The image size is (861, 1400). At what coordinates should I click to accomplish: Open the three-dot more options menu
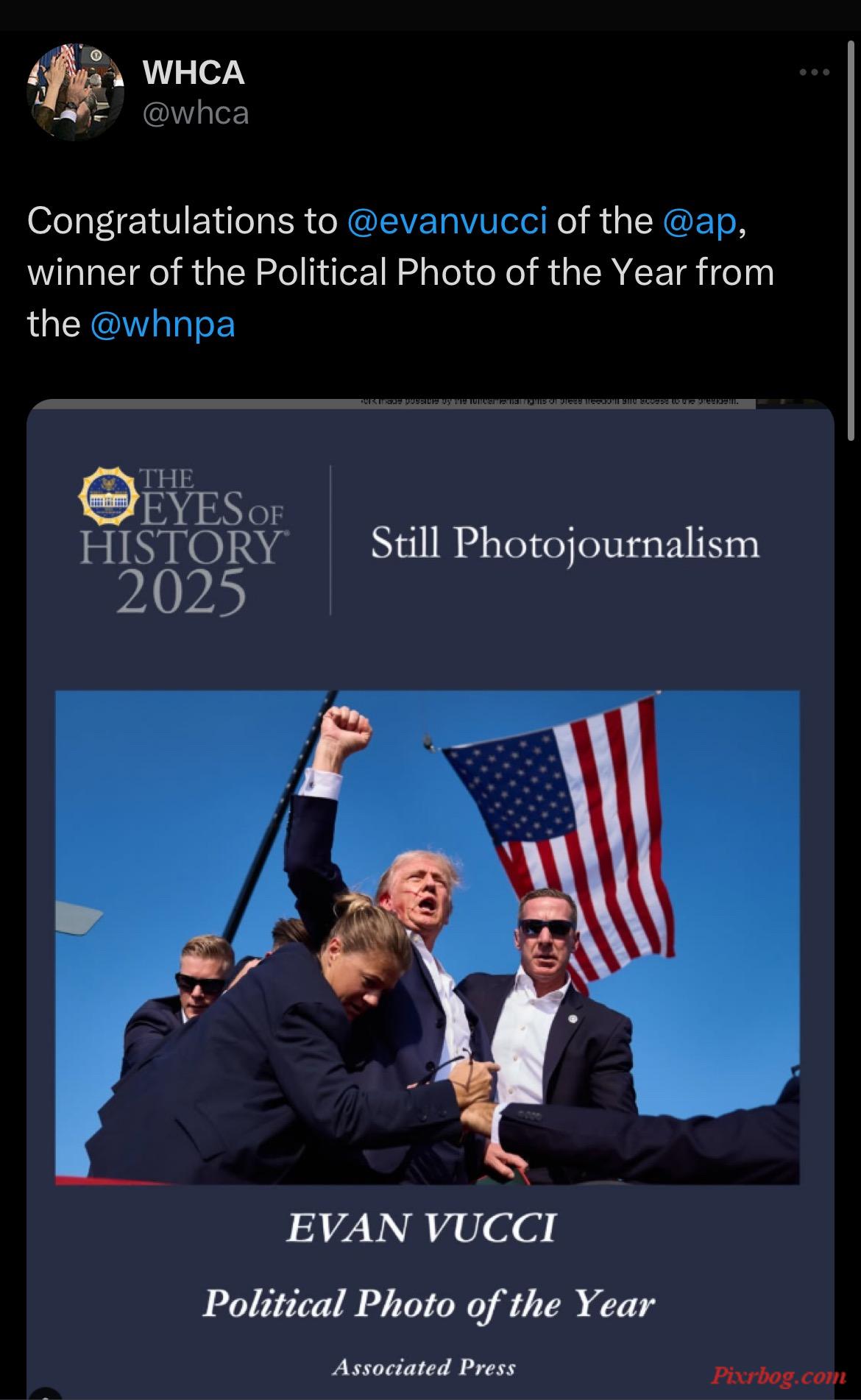(x=815, y=72)
